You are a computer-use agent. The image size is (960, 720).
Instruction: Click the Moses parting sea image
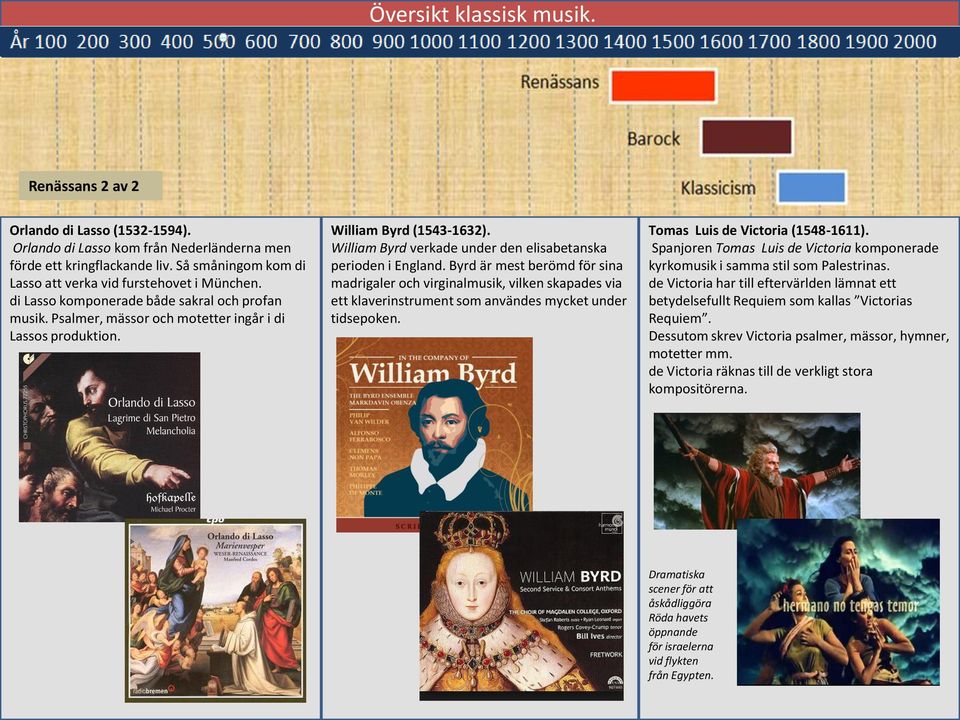click(757, 471)
